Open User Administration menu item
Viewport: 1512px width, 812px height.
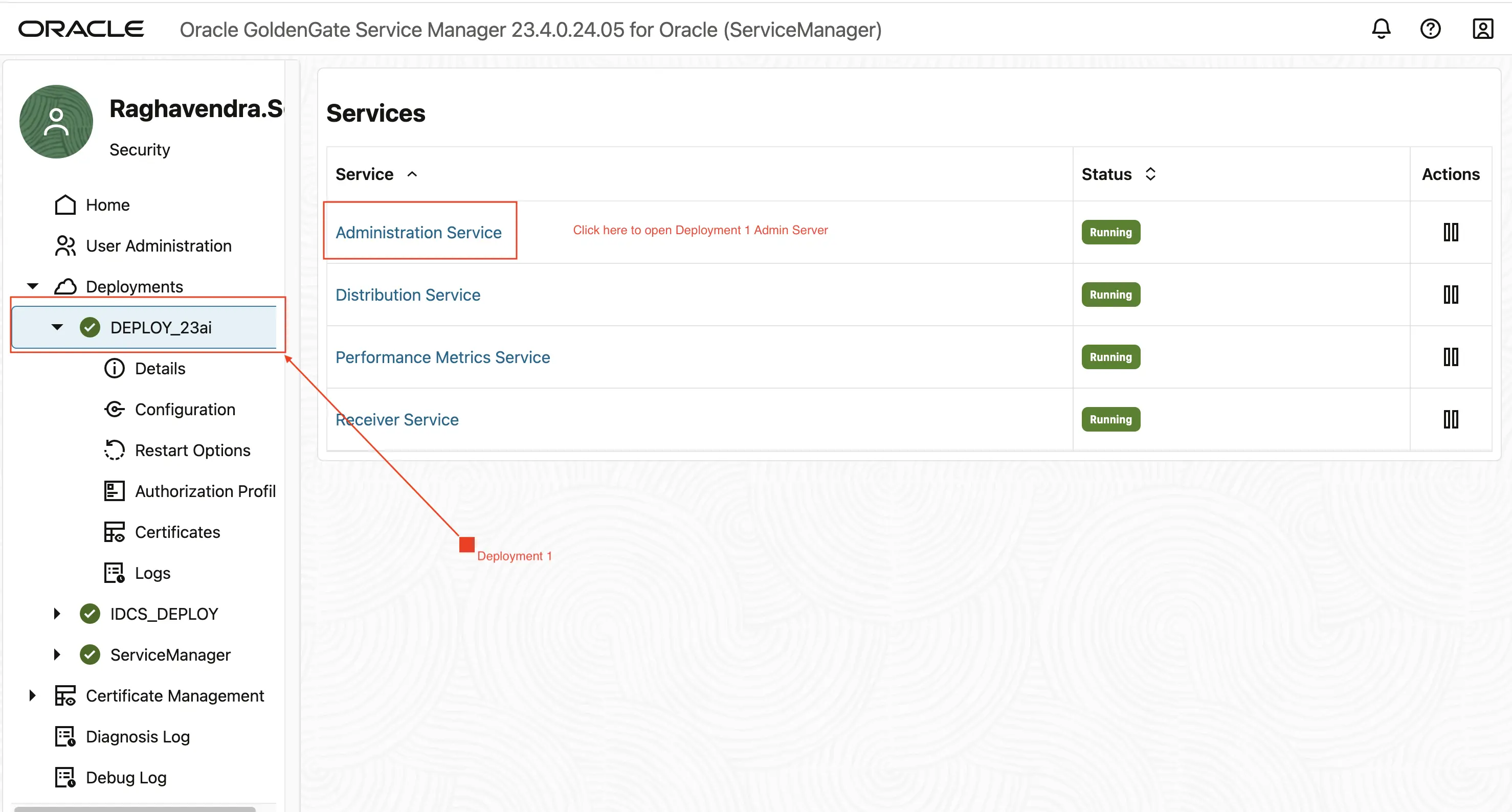[x=159, y=246]
